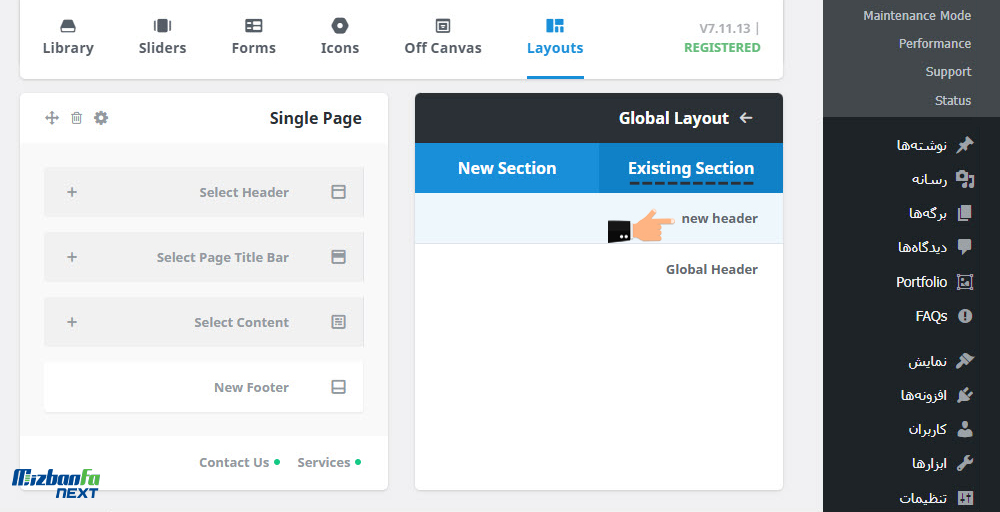Click the pushpin icon beside نوشته‌ها
This screenshot has height=512, width=1000.
click(965, 145)
